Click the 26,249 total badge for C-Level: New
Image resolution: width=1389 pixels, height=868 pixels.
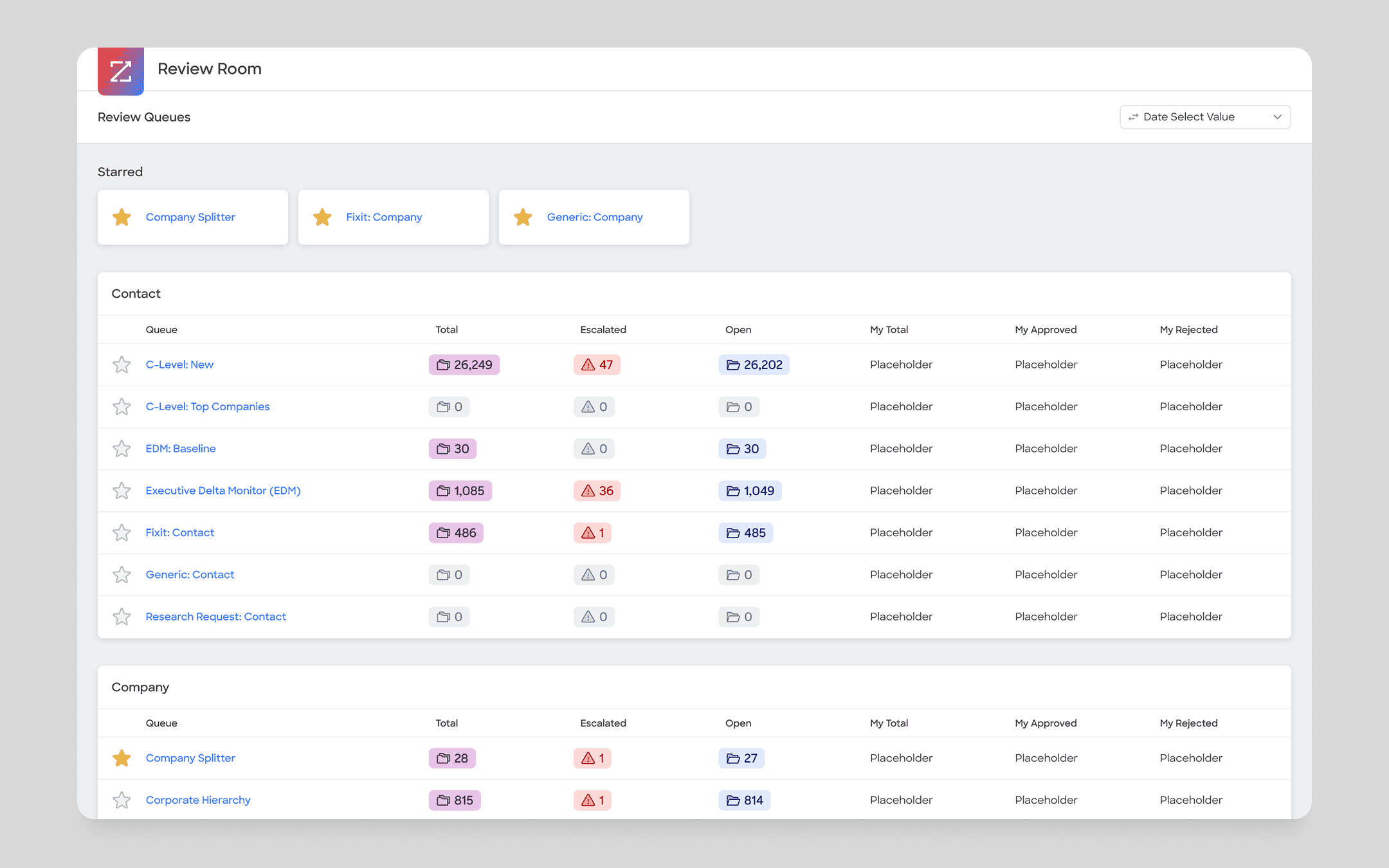464,365
